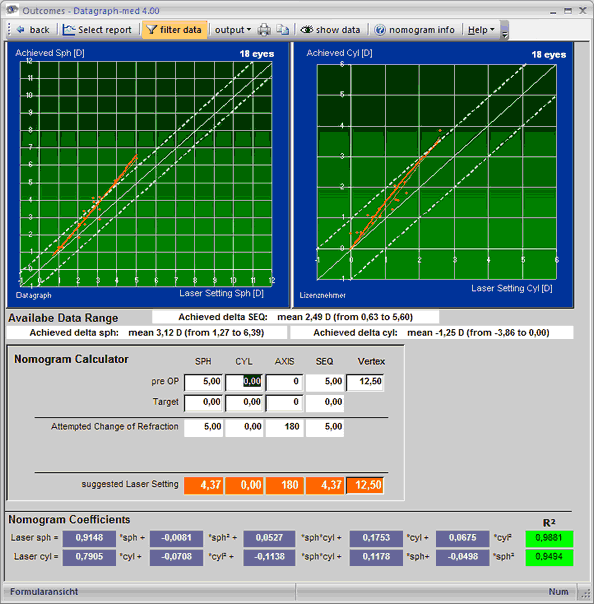The height and width of the screenshot is (604, 594).
Task: Click show data eye button
Action: (x=331, y=30)
